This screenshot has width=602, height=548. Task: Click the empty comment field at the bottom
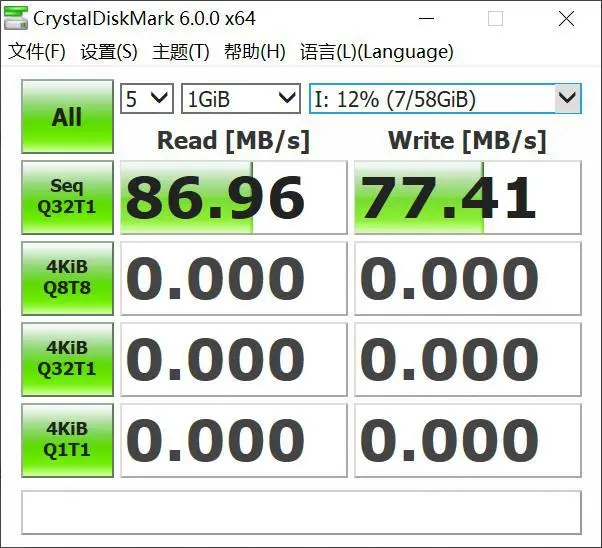coord(301,512)
